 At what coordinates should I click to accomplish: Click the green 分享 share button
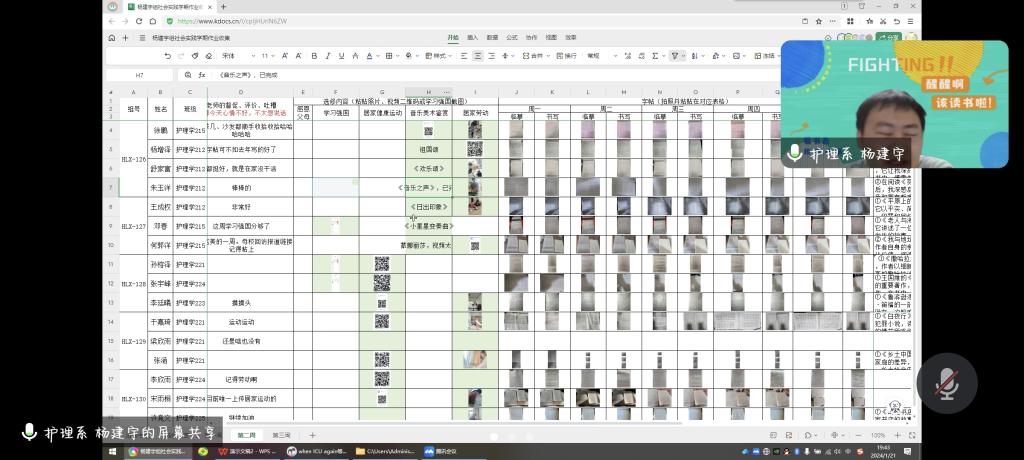[888, 37]
